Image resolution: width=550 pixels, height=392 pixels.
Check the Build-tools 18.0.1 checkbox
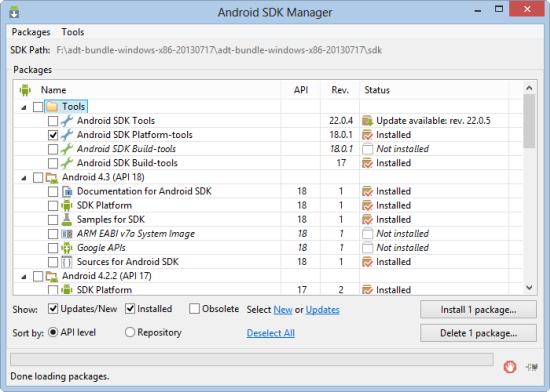(x=53, y=149)
